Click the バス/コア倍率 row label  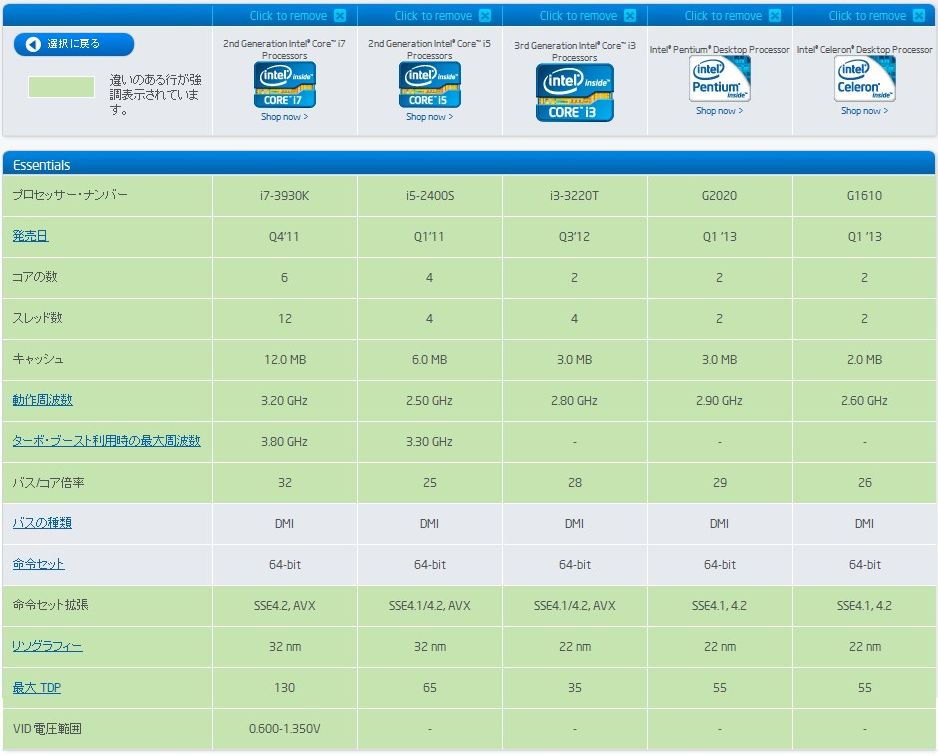(x=48, y=482)
